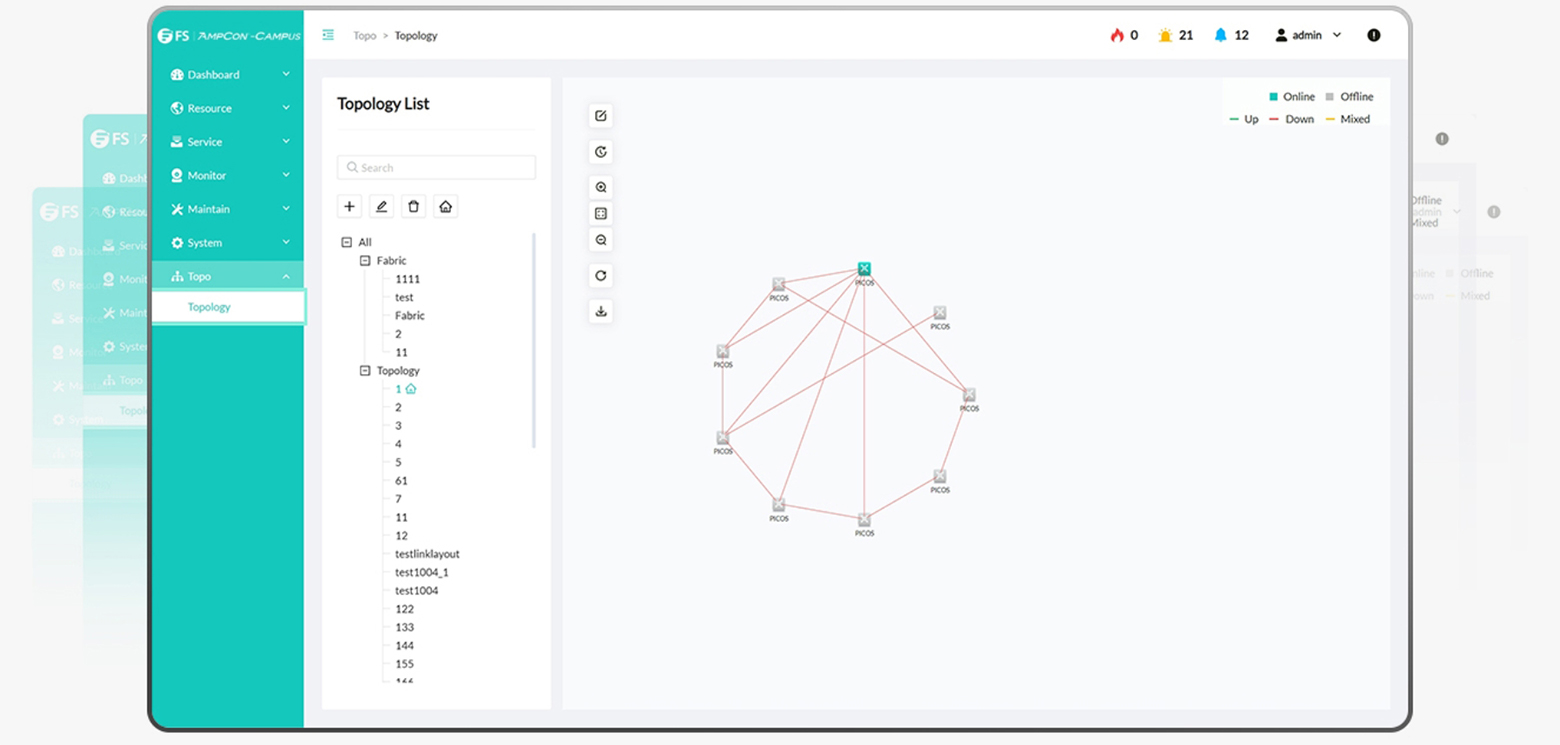Screen dimensions: 1560x745
Task: Open critical alarms via the red flame icon
Action: (x=1117, y=35)
